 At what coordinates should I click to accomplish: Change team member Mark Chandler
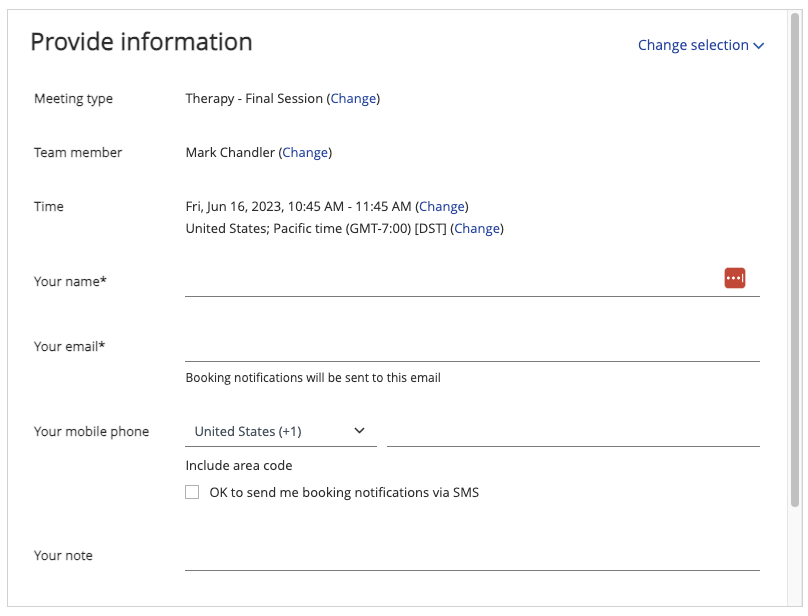click(305, 153)
